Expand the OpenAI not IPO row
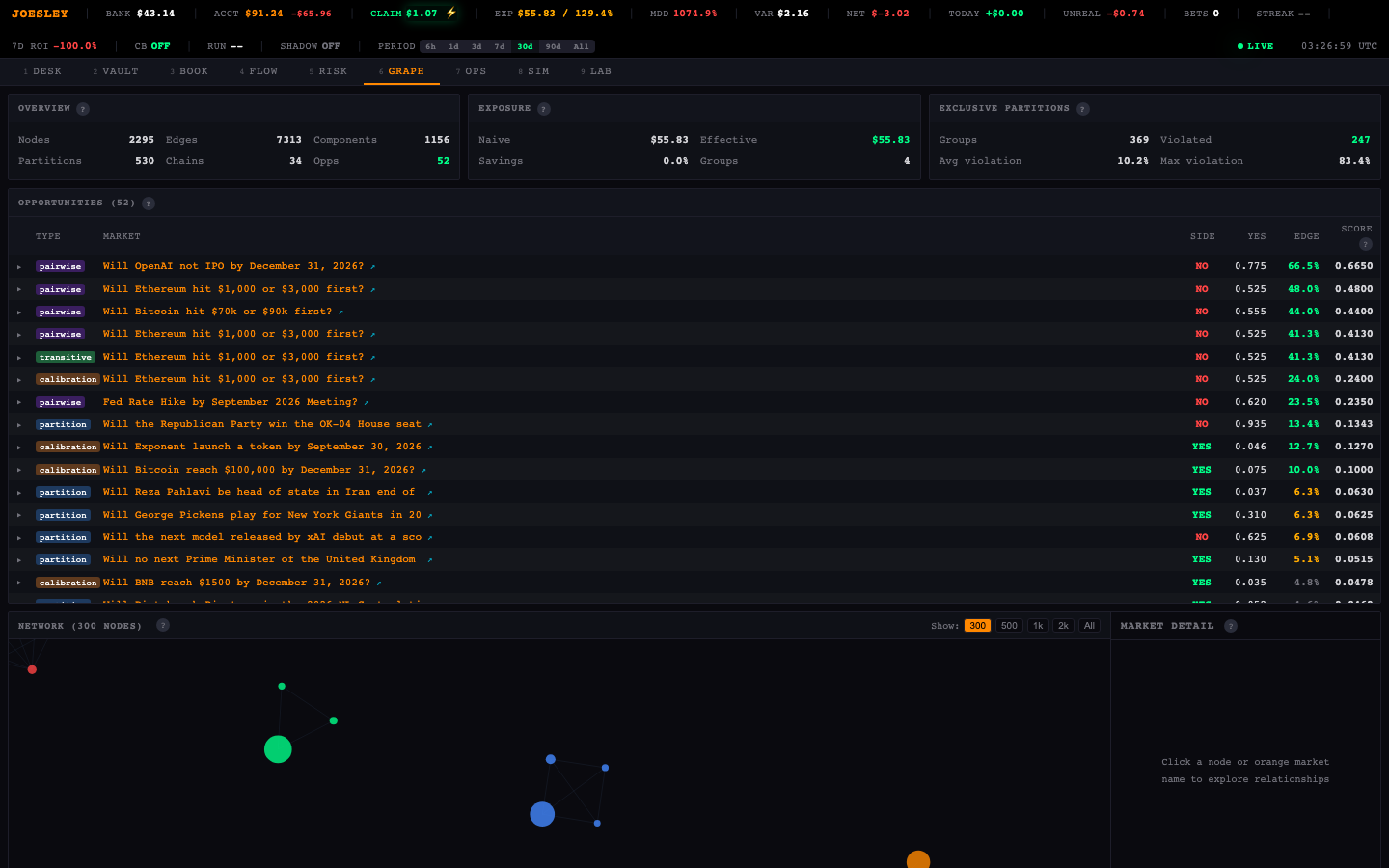 (19, 267)
